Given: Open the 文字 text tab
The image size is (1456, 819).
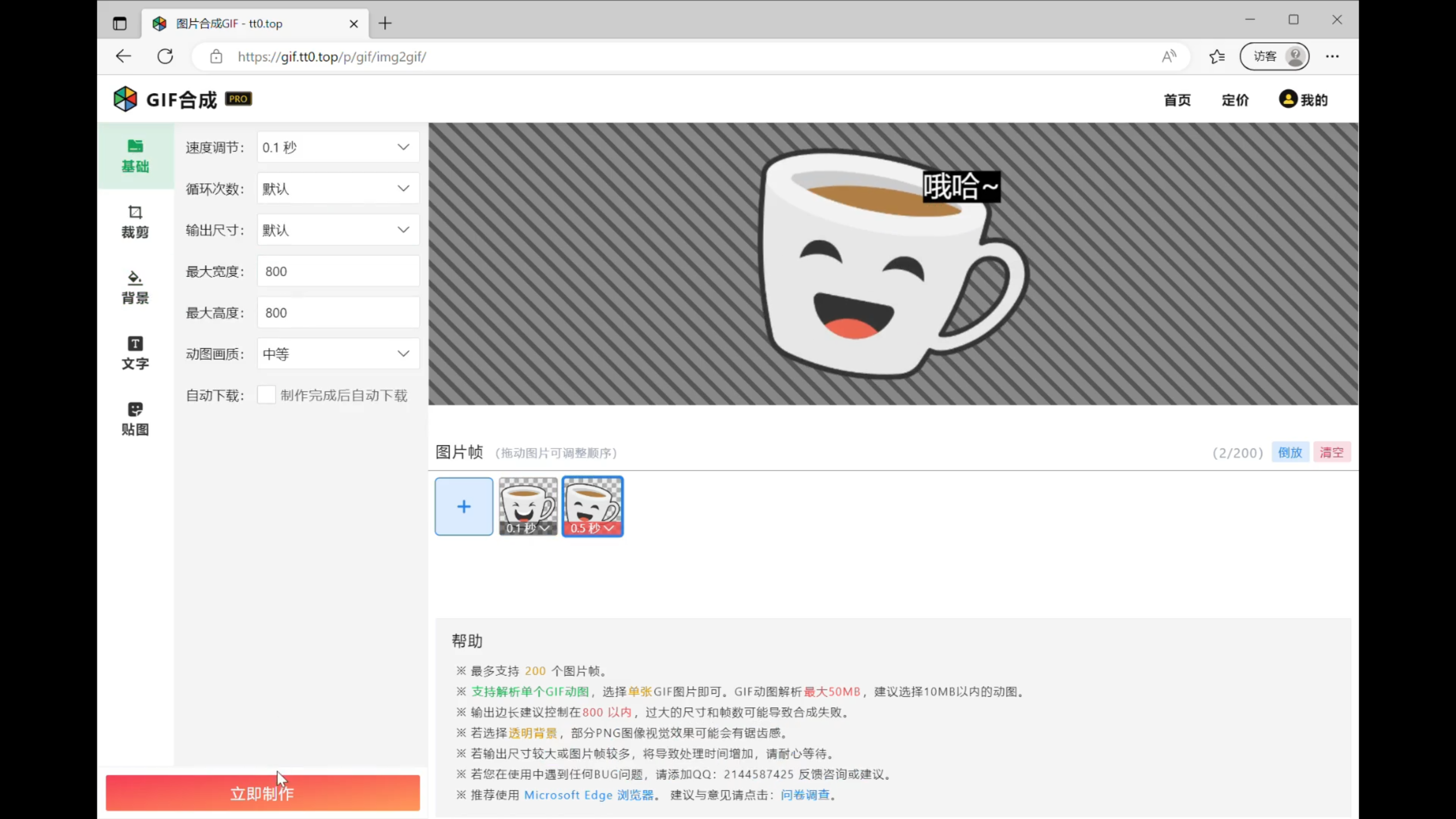Looking at the screenshot, I should pyautogui.click(x=135, y=353).
